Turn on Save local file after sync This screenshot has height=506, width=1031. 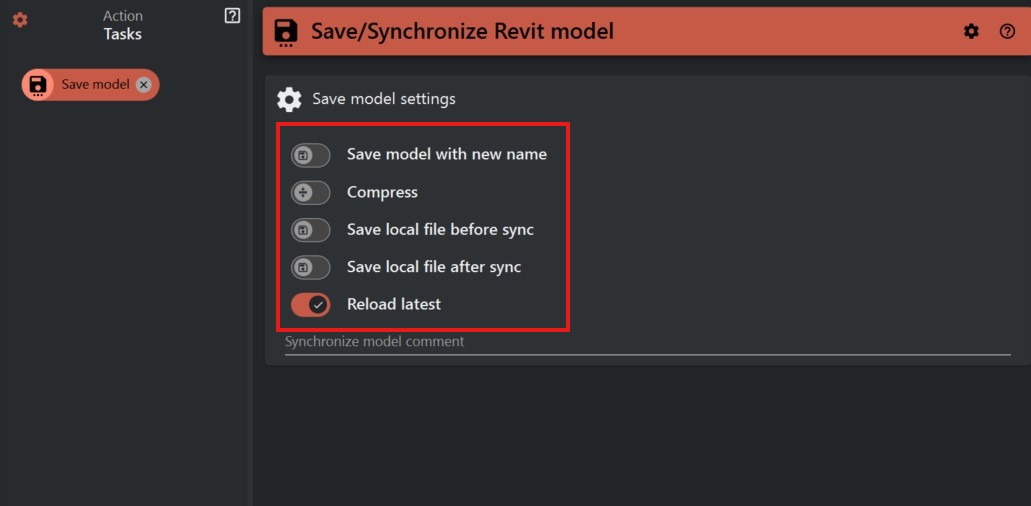(x=310, y=268)
